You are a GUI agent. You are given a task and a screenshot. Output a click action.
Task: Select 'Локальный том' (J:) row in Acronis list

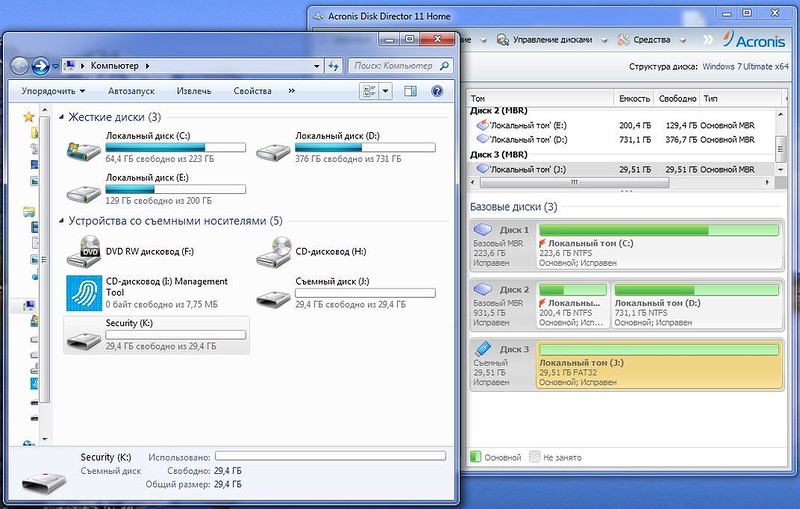tap(621, 169)
